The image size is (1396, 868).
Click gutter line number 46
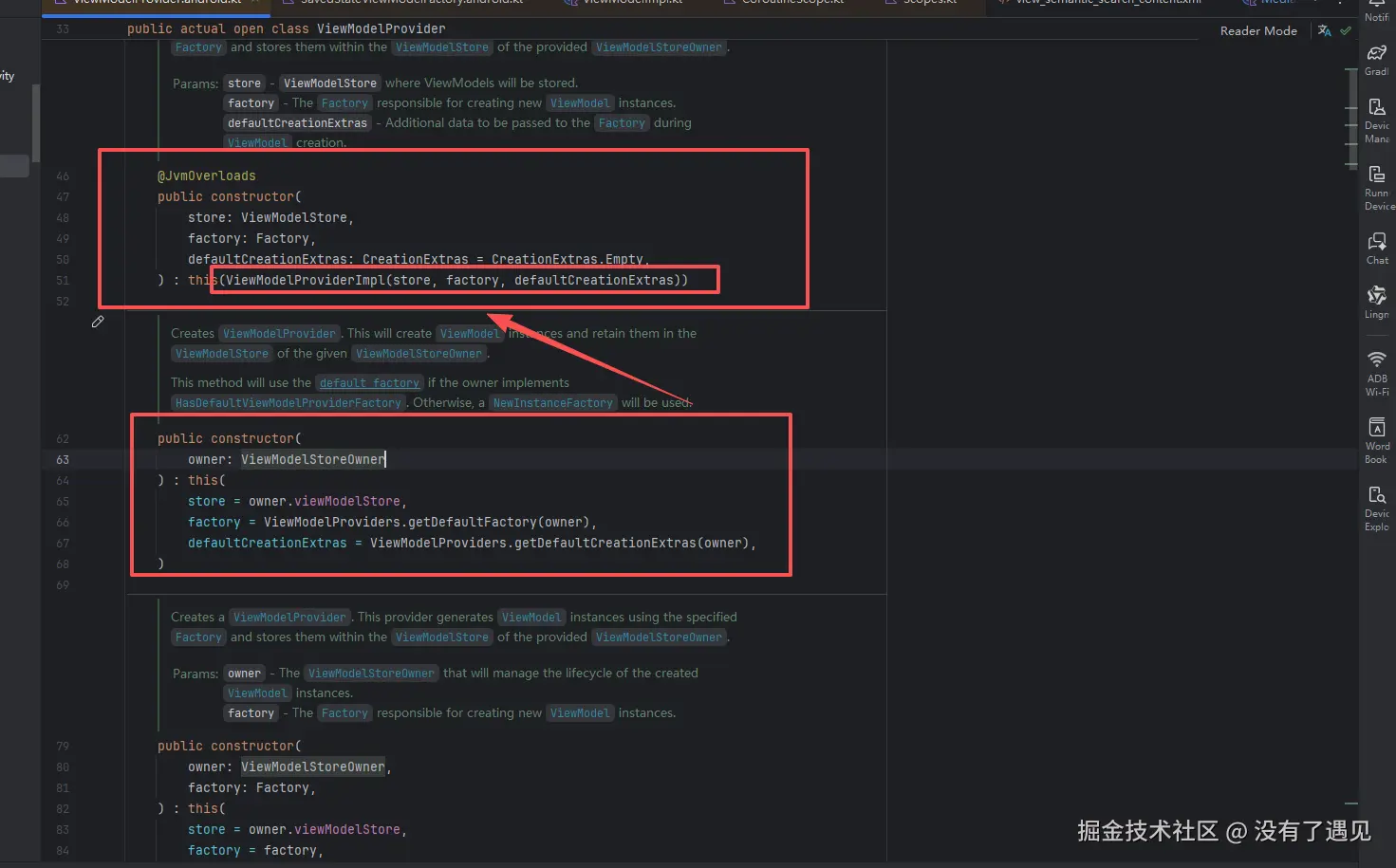63,175
